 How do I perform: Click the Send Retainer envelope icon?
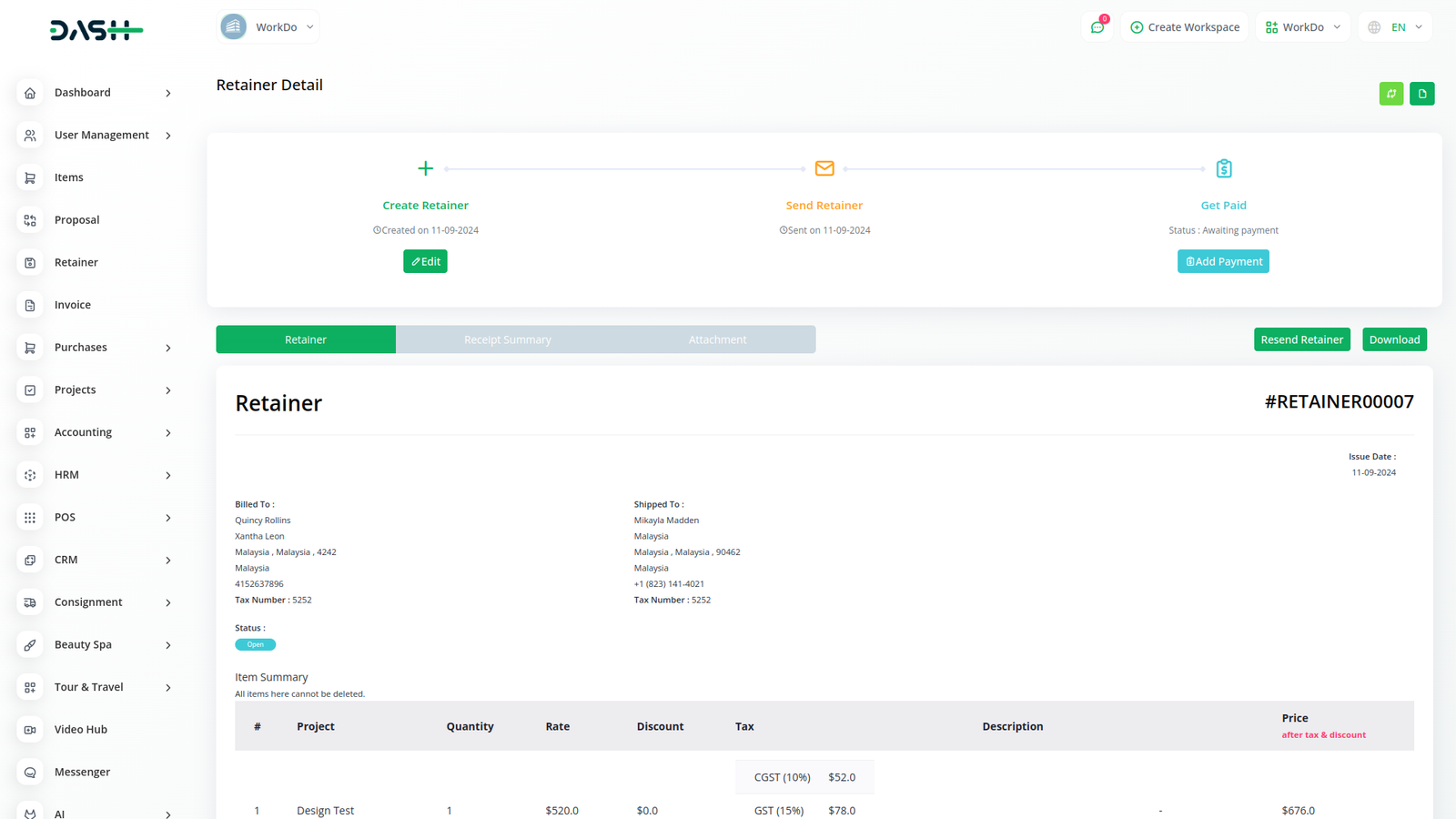pyautogui.click(x=824, y=168)
